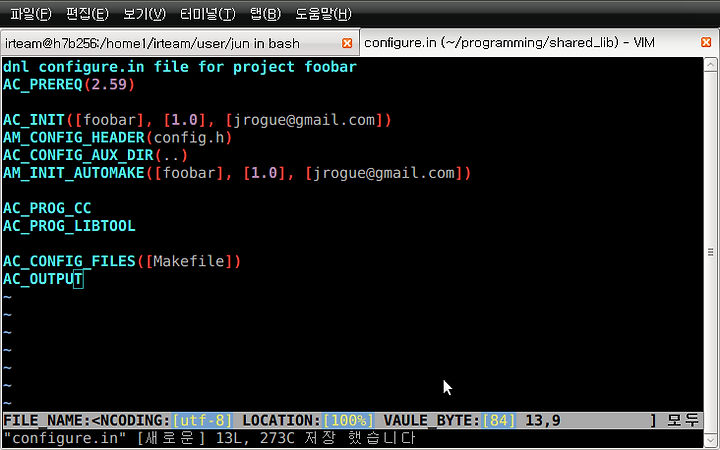Open the 탭(B) menu
Screen dimensions: 720x450
tap(265, 14)
